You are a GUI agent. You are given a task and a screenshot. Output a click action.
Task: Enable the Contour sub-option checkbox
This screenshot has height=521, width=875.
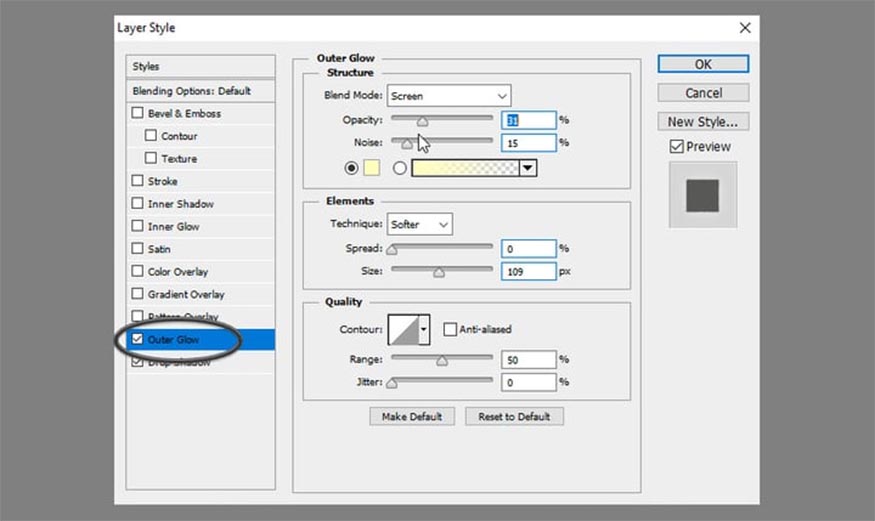point(151,136)
